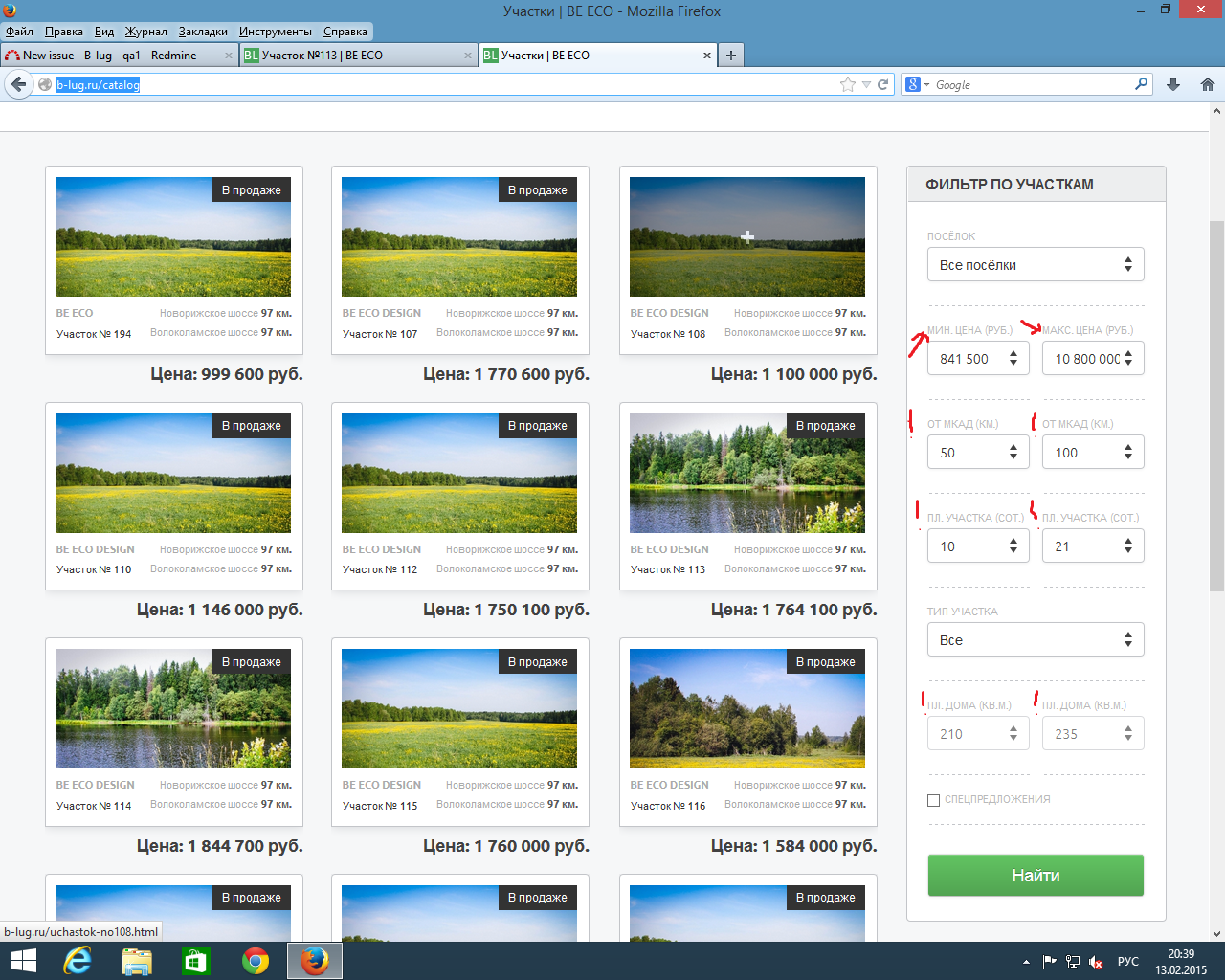Open the Закладки menu
This screenshot has width=1225, height=980.
pyautogui.click(x=203, y=32)
